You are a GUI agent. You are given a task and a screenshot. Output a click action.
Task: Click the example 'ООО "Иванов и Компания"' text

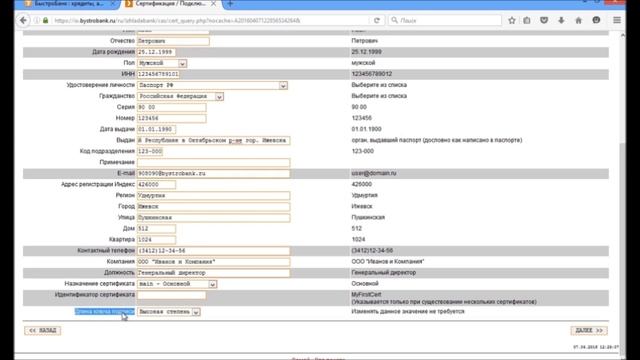(388, 261)
